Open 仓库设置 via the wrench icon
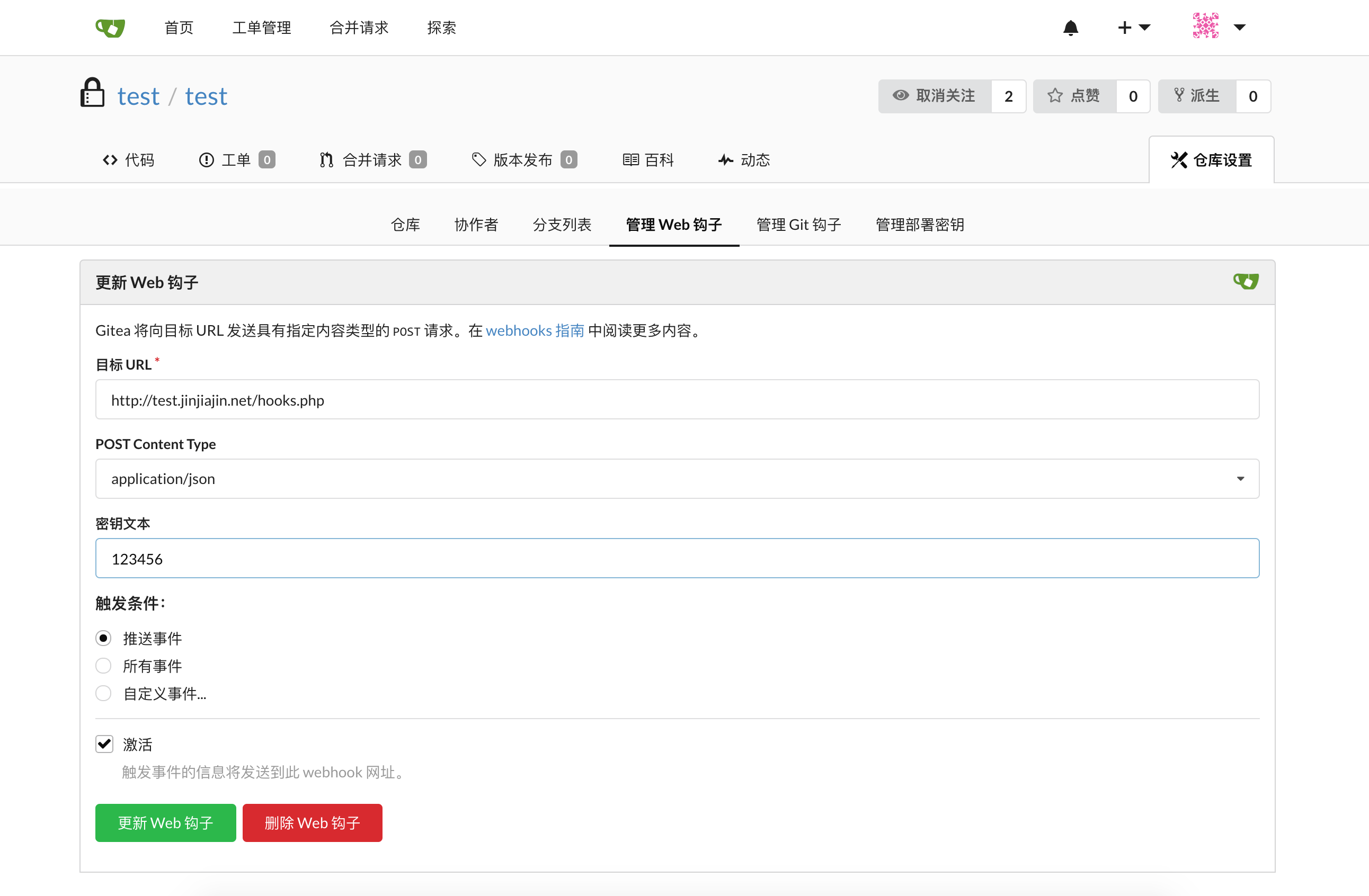 click(x=1180, y=160)
